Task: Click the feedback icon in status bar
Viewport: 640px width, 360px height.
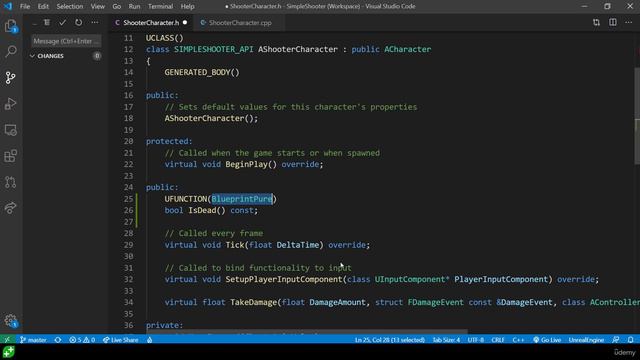Action: pos(616,340)
